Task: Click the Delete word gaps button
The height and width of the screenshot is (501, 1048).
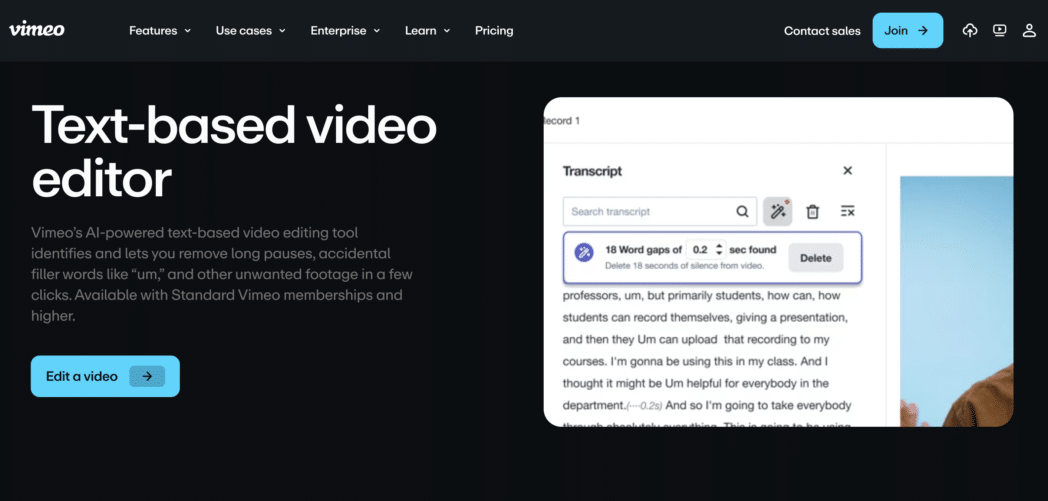Action: pos(815,258)
